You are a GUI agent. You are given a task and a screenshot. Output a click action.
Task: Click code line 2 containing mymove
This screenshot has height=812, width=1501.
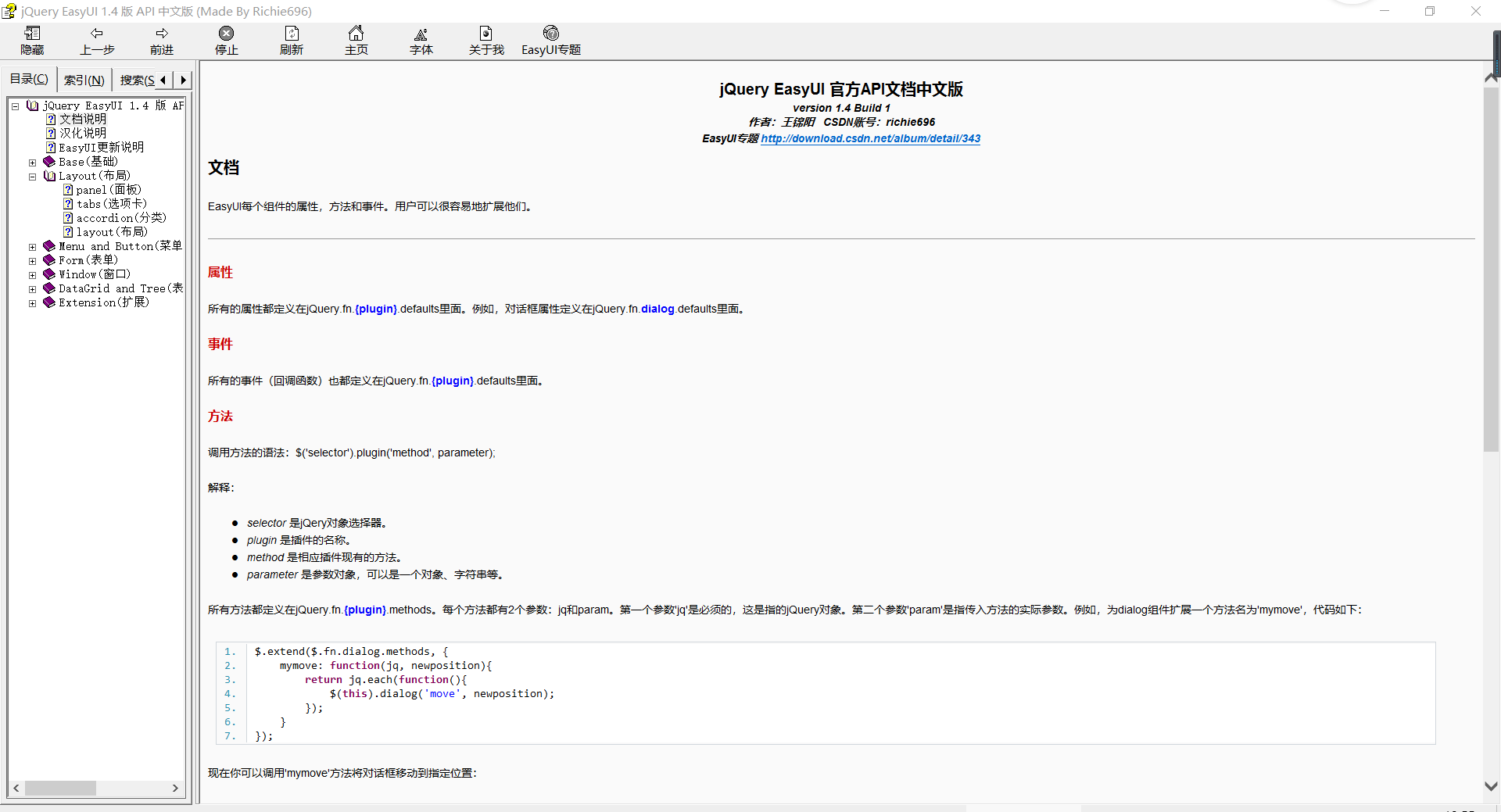point(385,666)
